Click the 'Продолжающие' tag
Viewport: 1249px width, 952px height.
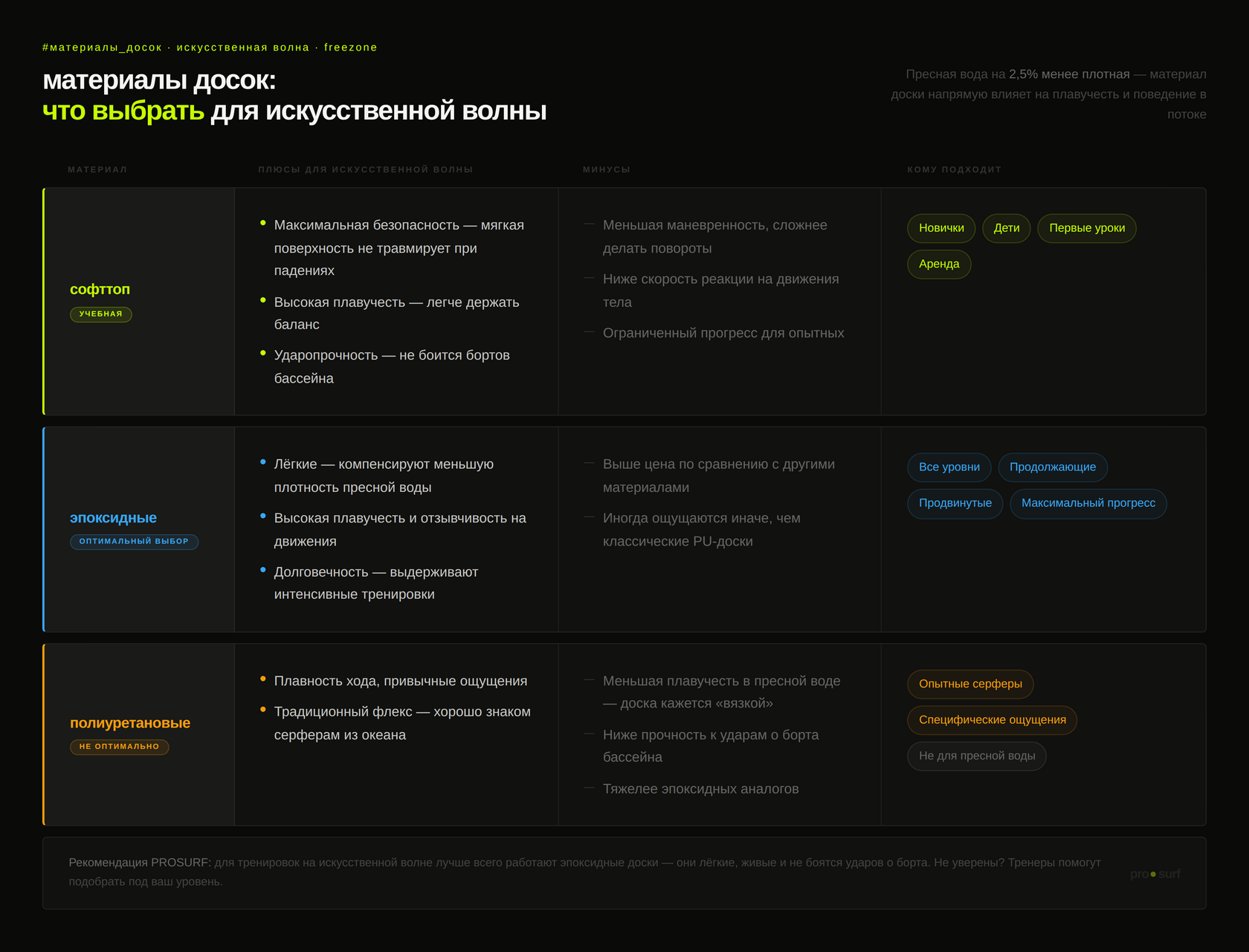click(x=1053, y=467)
